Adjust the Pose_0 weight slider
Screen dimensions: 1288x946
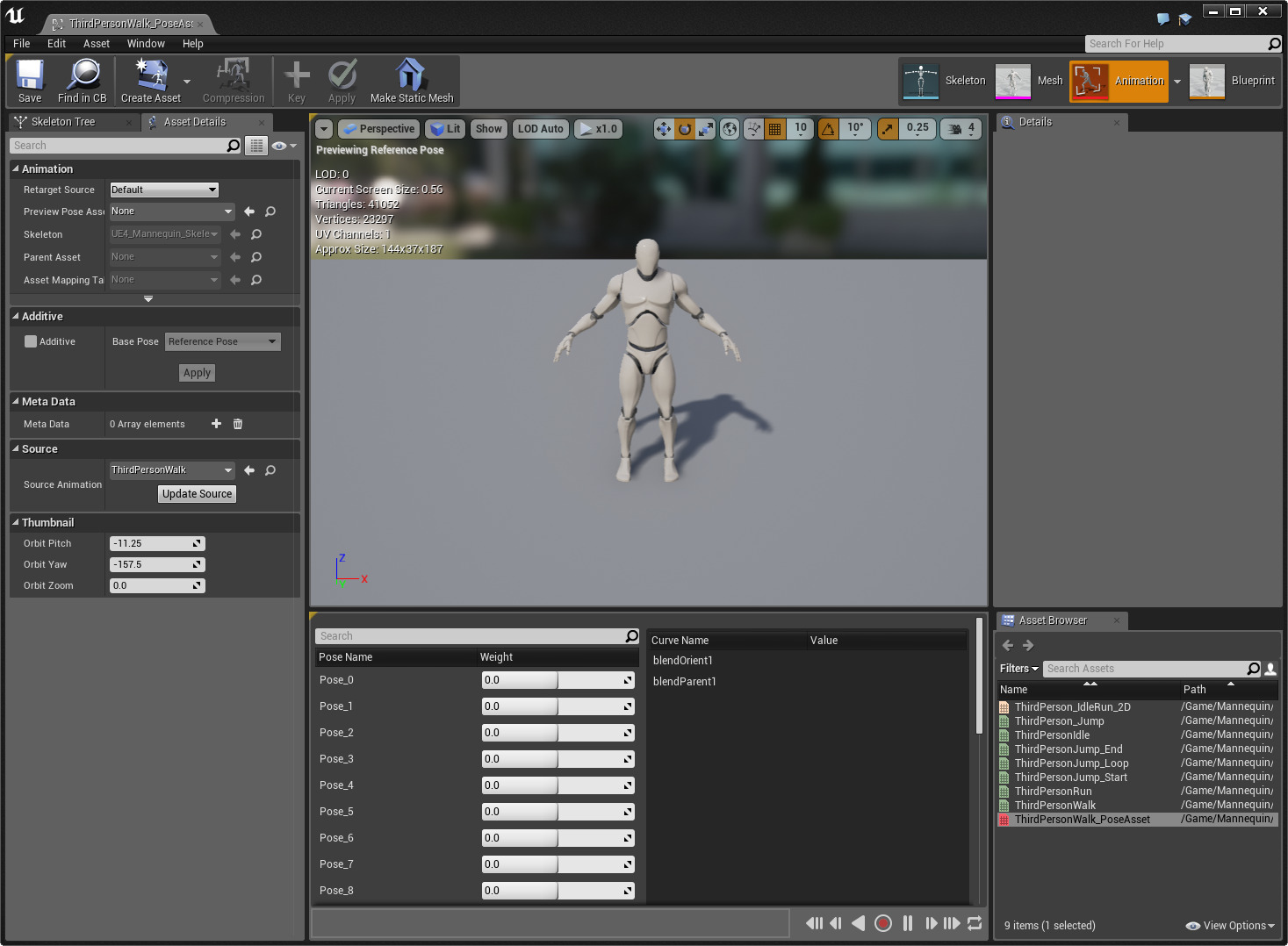point(558,680)
